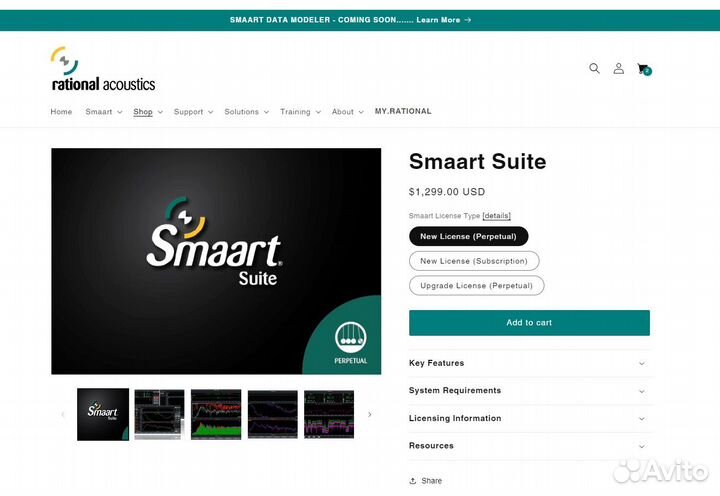Open the license type details link
This screenshot has width=720, height=496.
(x=496, y=215)
